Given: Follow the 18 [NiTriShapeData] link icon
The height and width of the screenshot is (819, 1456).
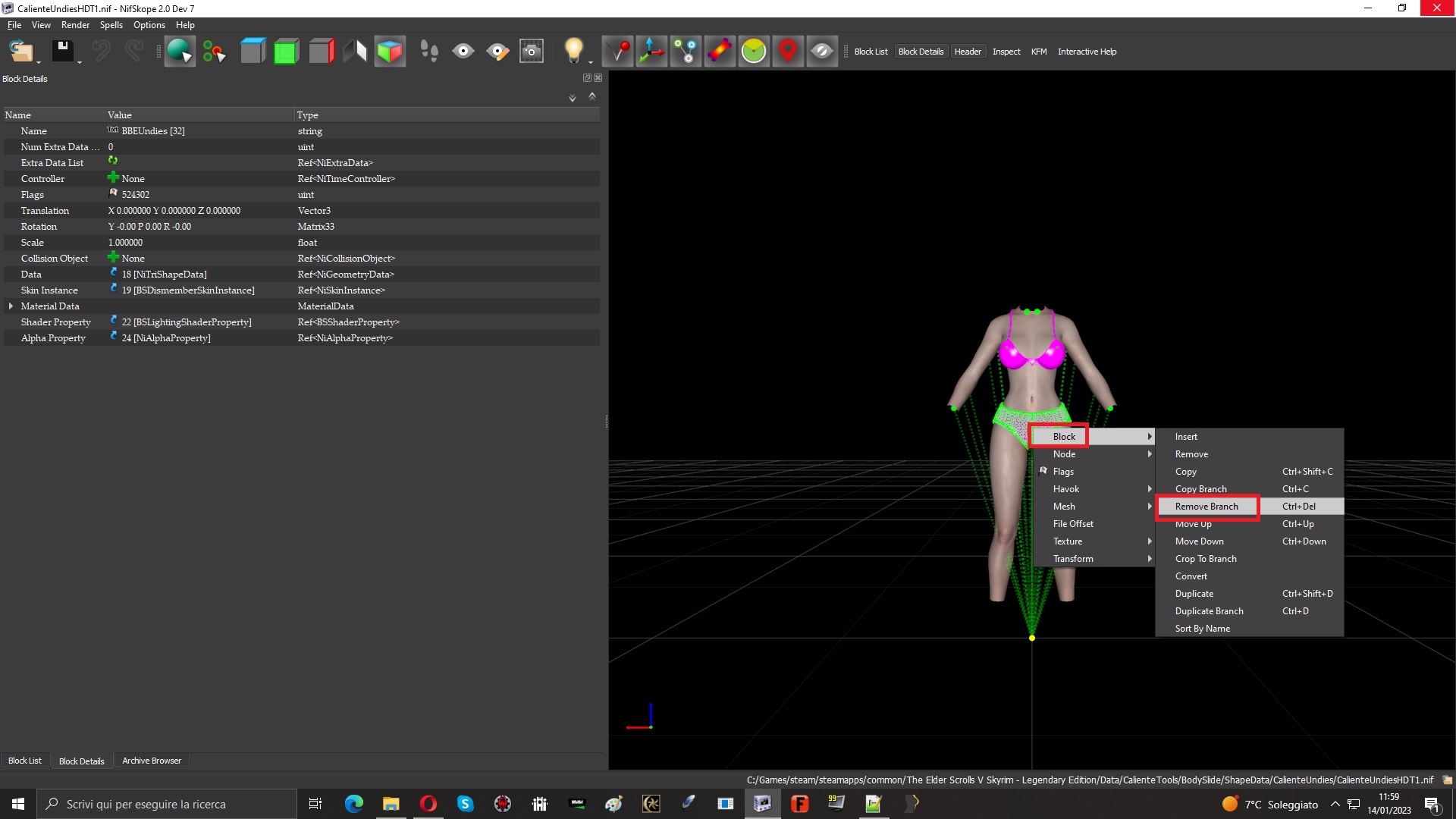Looking at the screenshot, I should (114, 272).
